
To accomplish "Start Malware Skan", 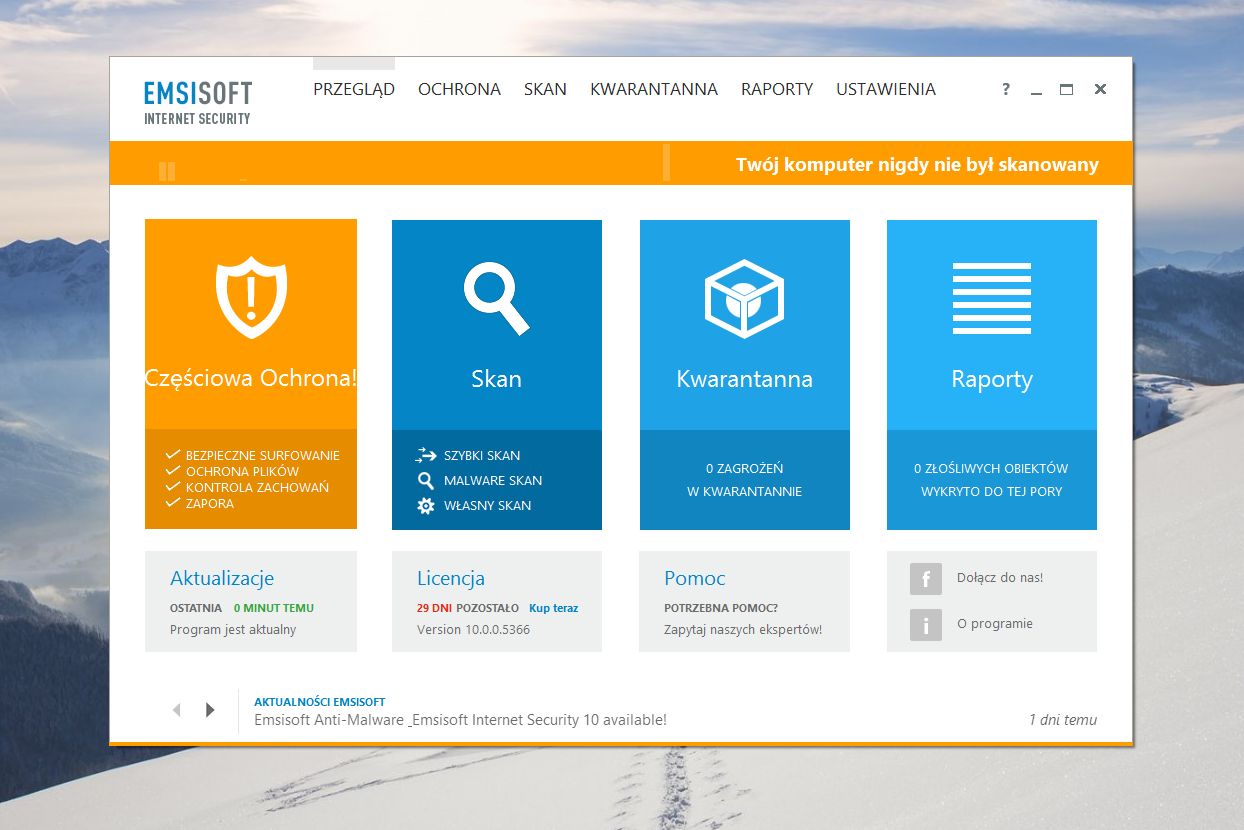I will tap(493, 480).
